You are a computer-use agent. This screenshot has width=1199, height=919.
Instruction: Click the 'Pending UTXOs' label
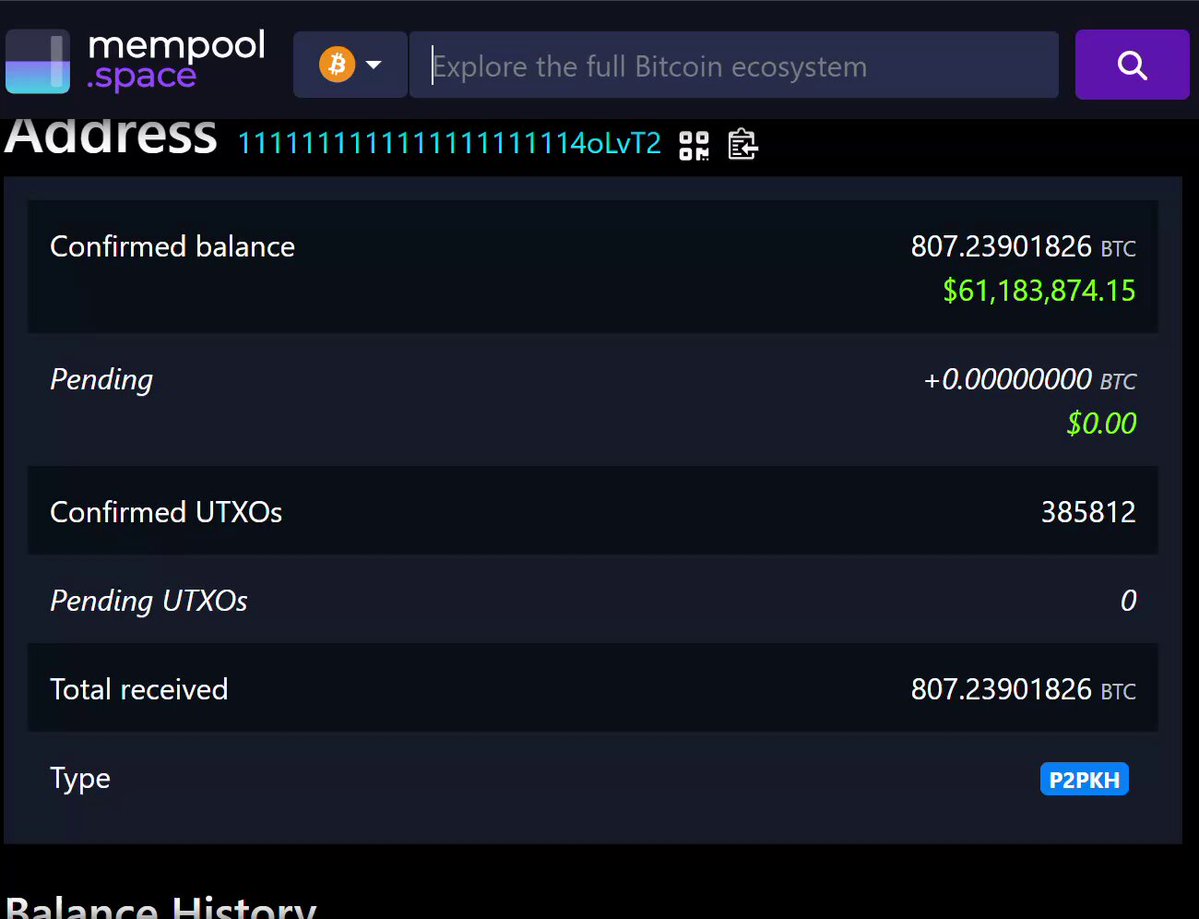click(148, 601)
